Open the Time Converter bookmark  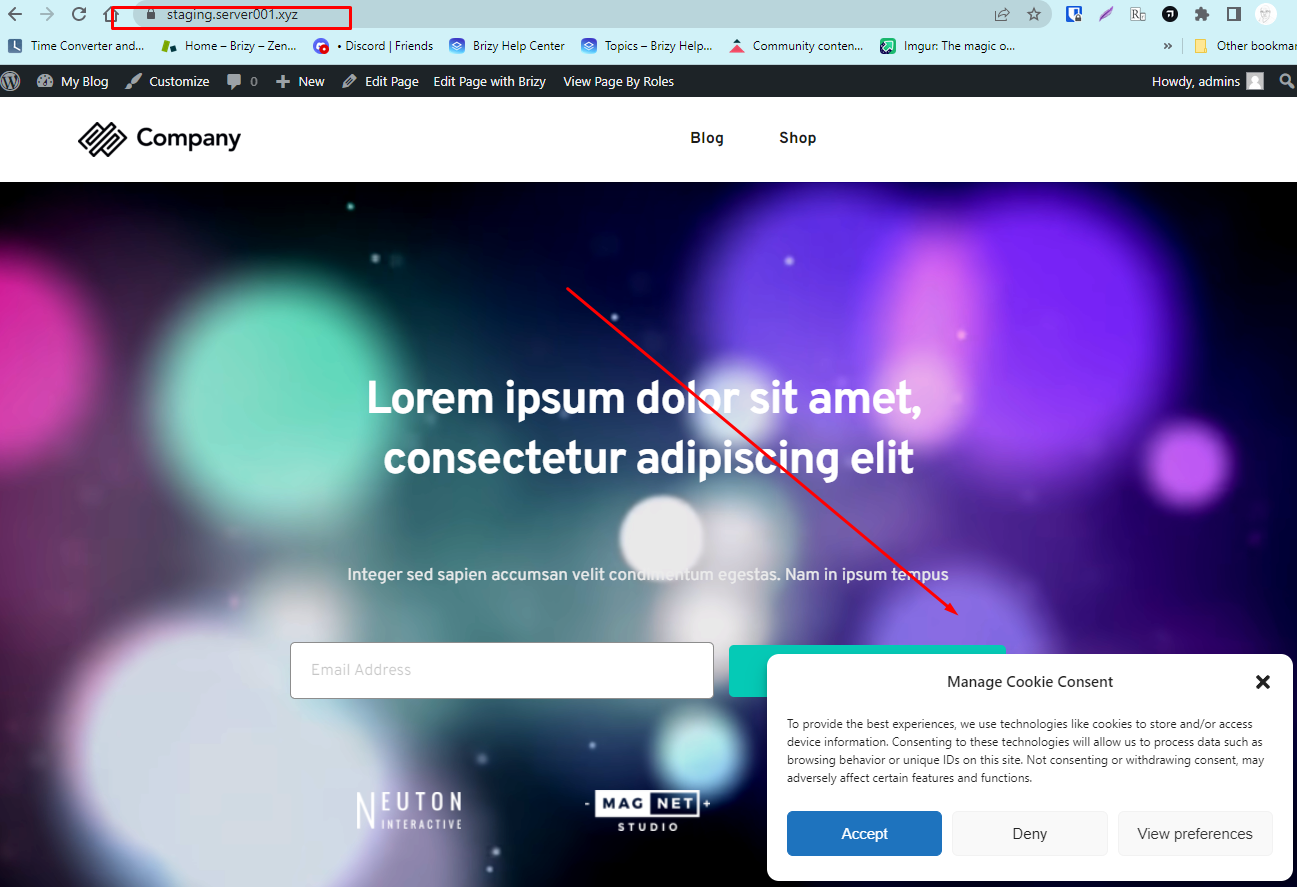pyautogui.click(x=76, y=45)
